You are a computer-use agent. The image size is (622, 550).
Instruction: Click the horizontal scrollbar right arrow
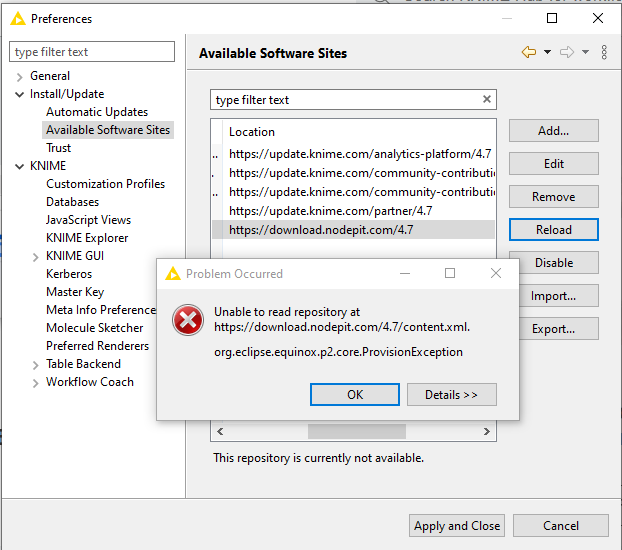[x=487, y=431]
